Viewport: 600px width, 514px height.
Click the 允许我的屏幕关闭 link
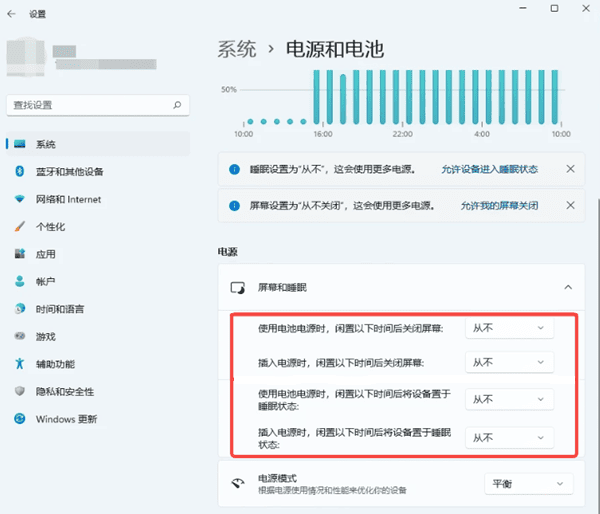click(x=499, y=206)
